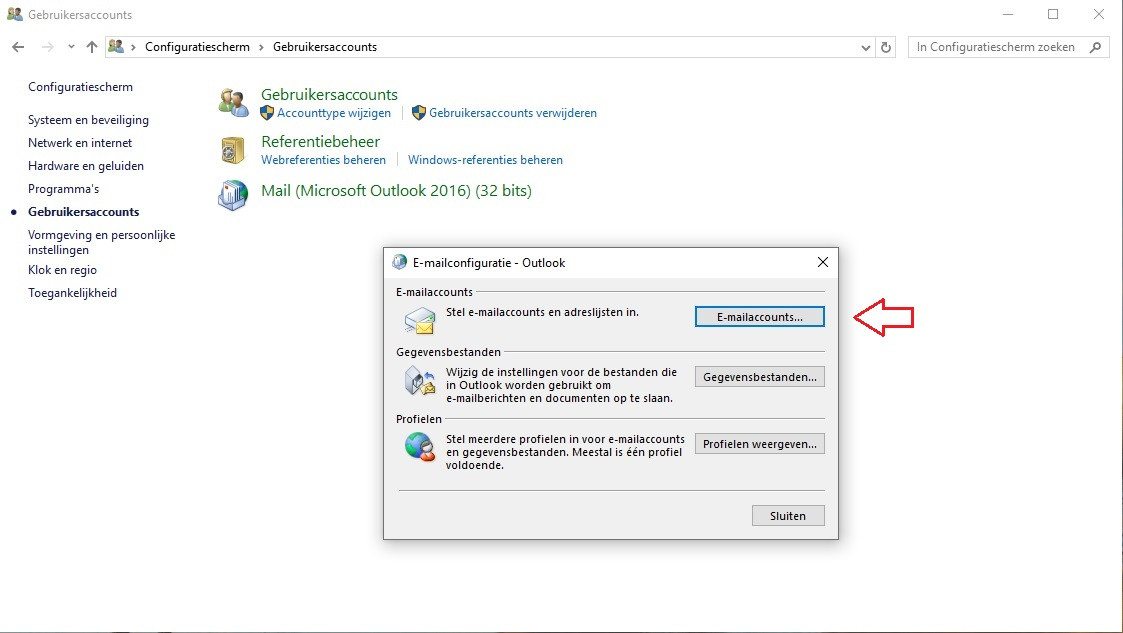This screenshot has height=633, width=1123.
Task: Open Toegankelijkheid in the sidebar
Action: click(72, 293)
